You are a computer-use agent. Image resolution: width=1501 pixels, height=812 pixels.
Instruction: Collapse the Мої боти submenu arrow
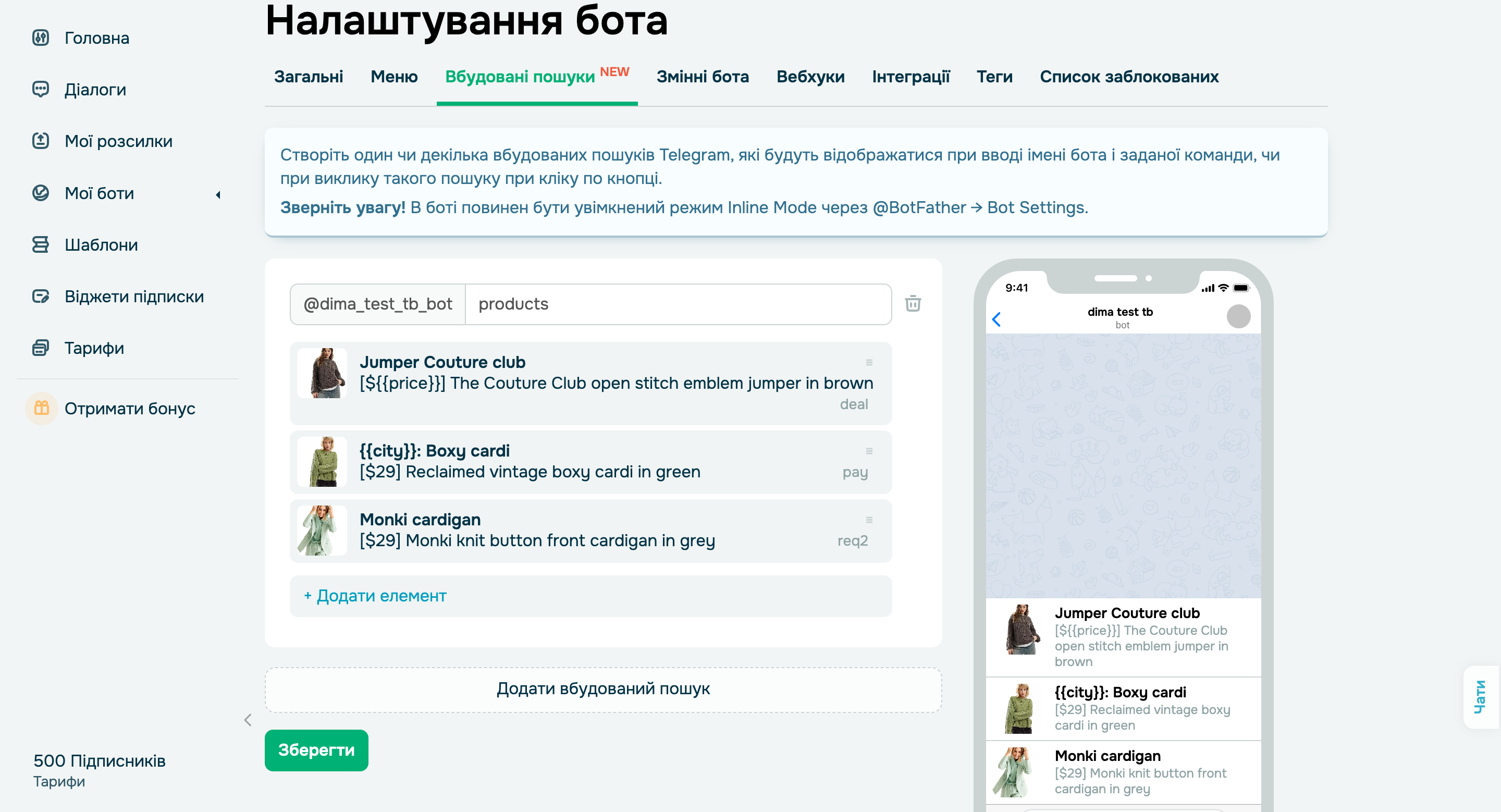(219, 195)
